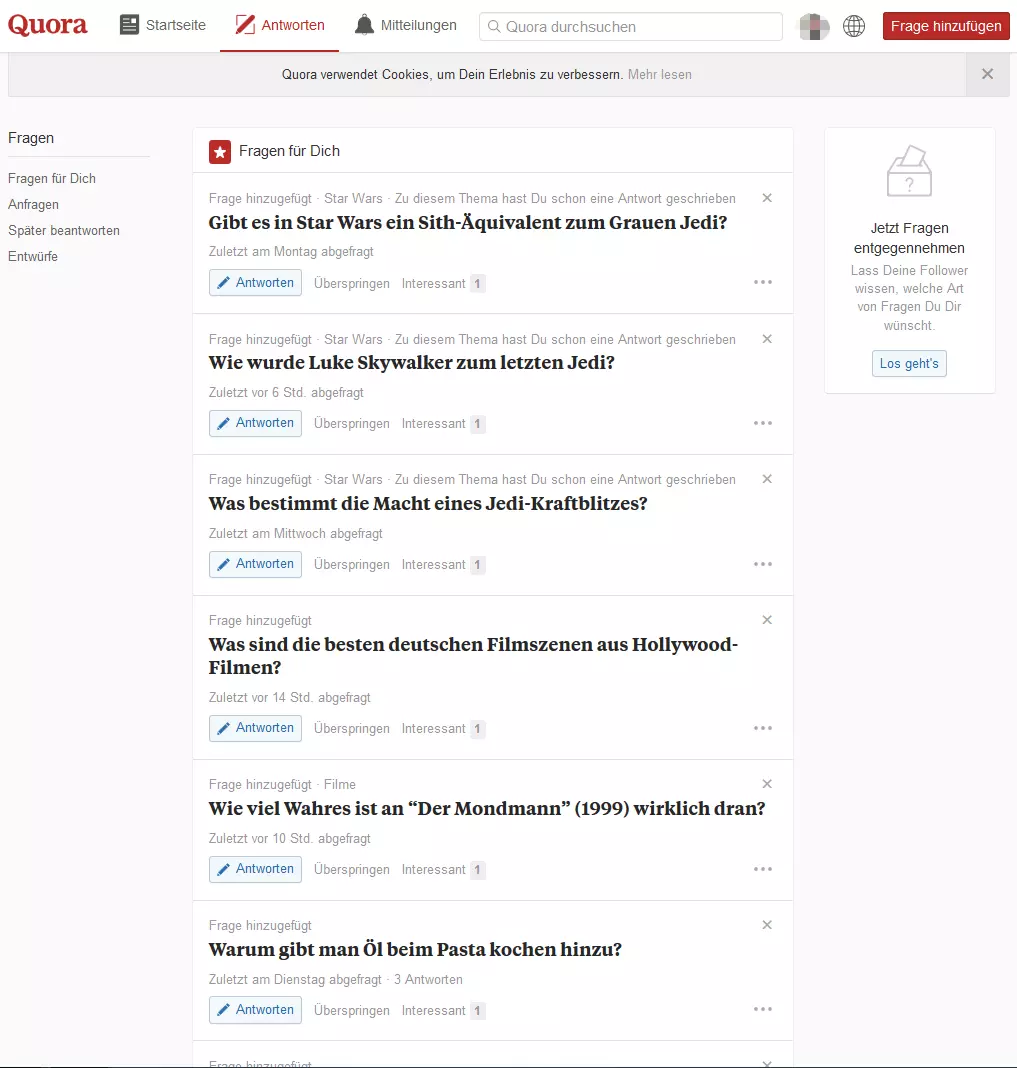Click '3 Antworten' on Pasta question
The image size is (1017, 1068).
428,979
